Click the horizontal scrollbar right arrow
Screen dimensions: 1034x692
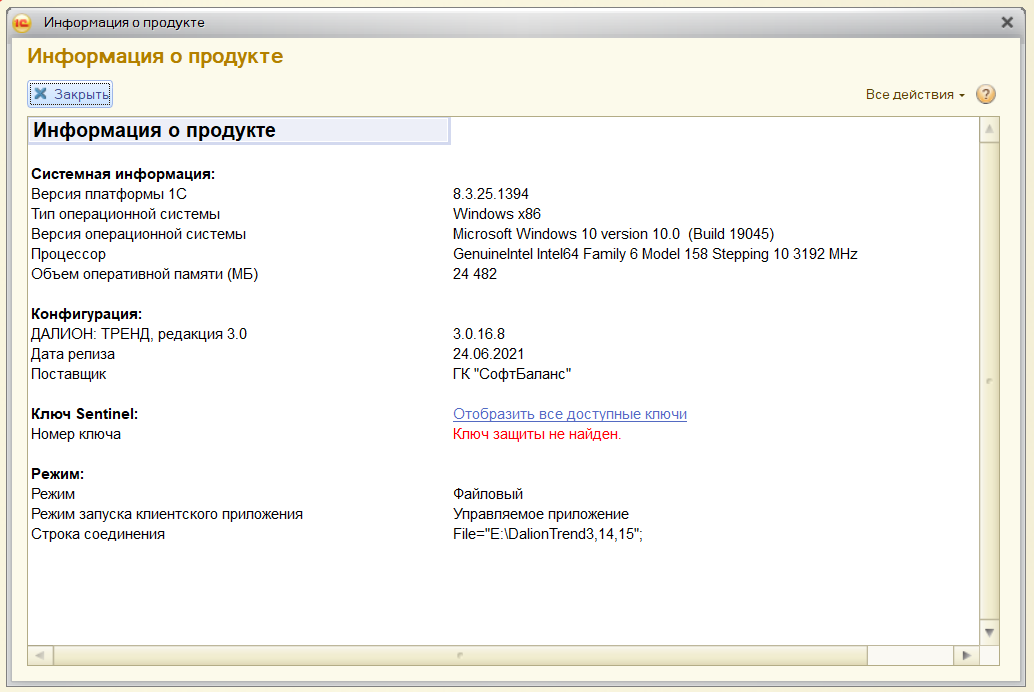point(965,655)
